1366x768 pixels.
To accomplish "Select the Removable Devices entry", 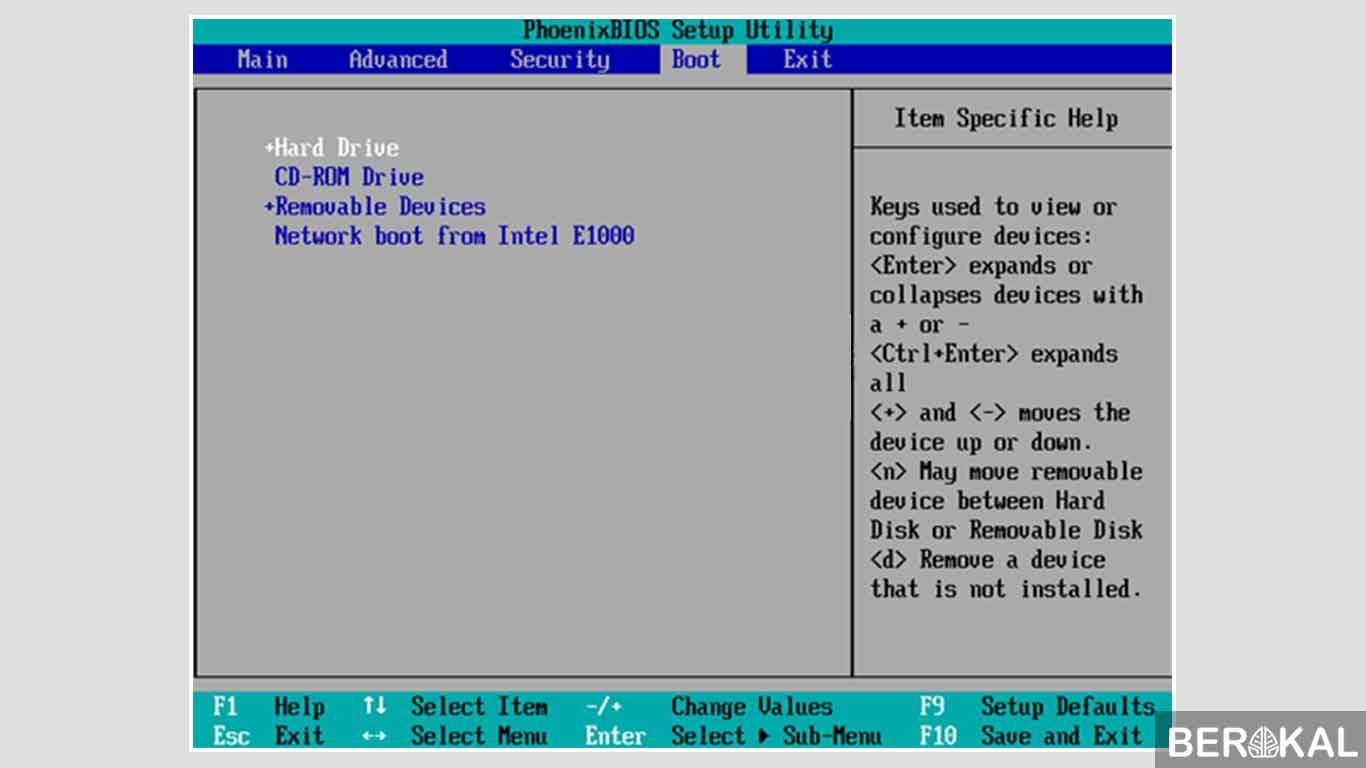I will click(x=380, y=207).
